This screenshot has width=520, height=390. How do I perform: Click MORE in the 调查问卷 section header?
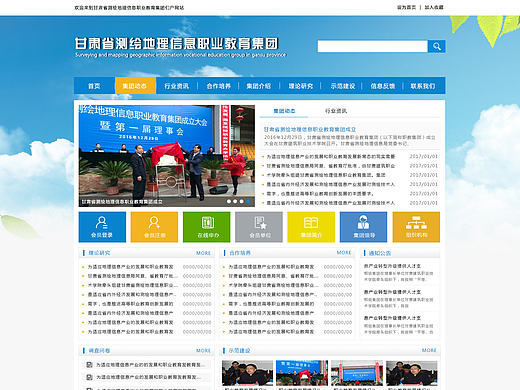203,351
